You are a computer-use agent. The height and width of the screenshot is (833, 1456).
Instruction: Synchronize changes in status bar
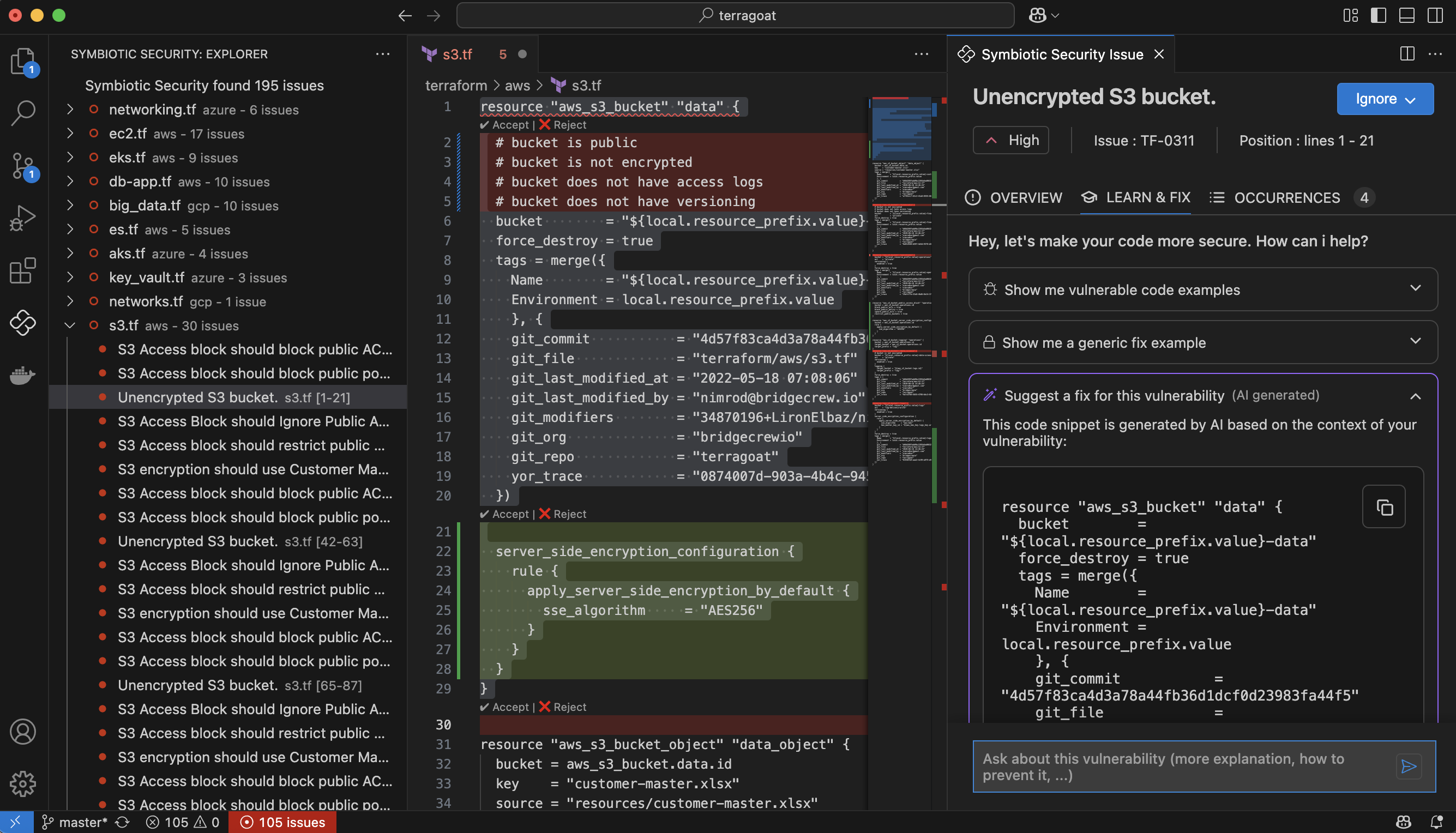(123, 822)
